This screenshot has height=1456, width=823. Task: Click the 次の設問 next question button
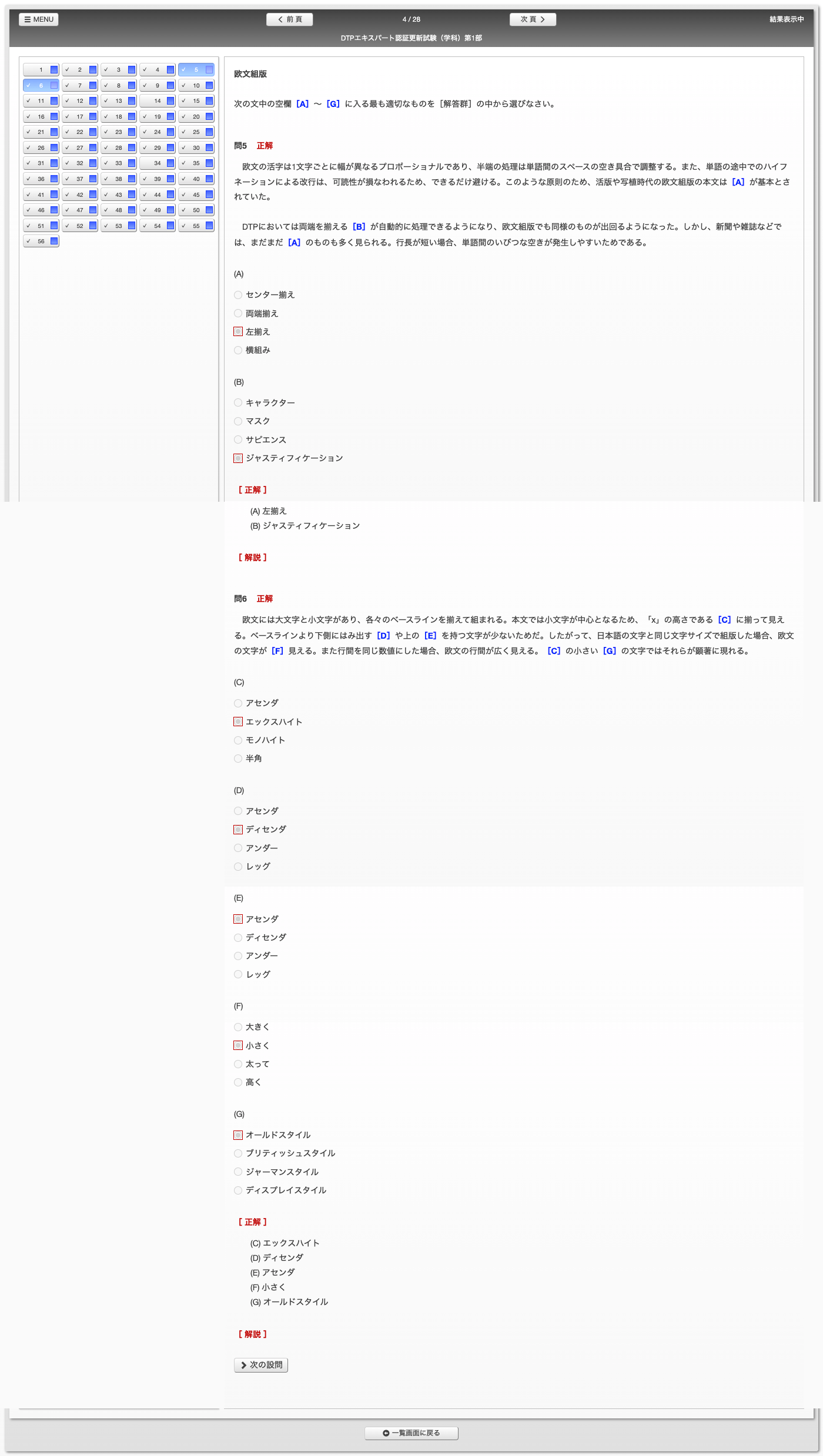(x=261, y=1364)
